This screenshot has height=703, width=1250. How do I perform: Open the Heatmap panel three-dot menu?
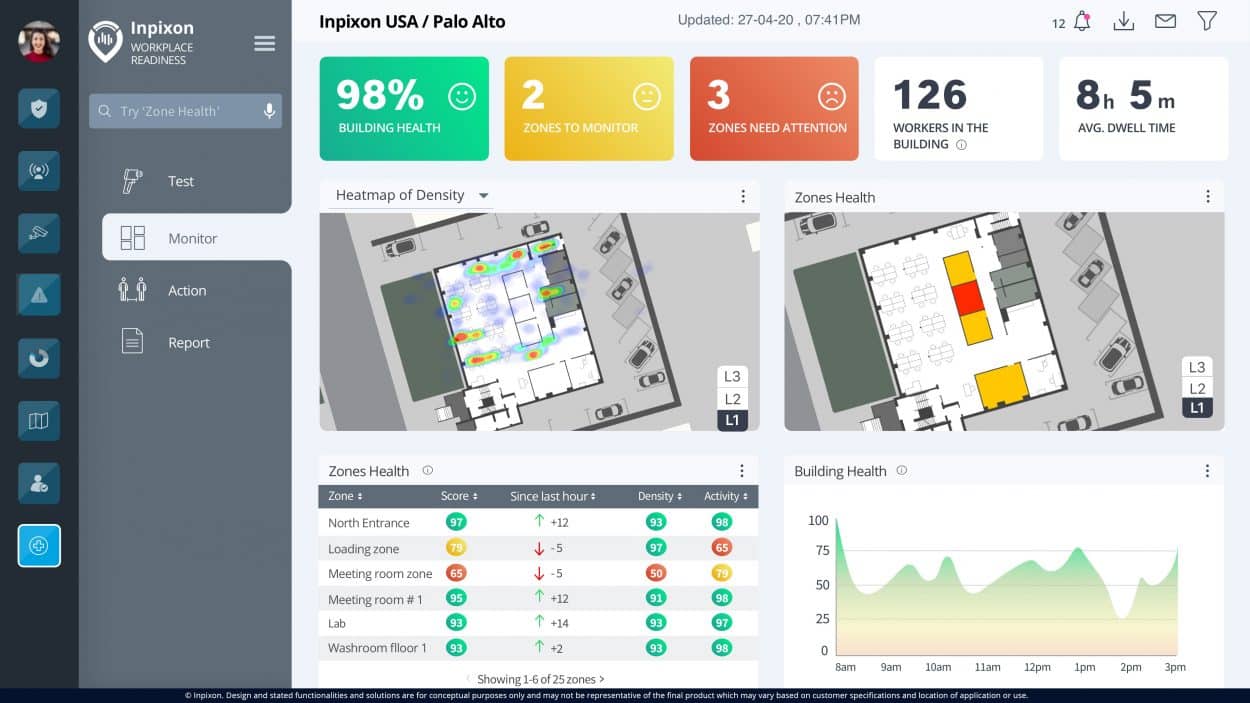742,196
